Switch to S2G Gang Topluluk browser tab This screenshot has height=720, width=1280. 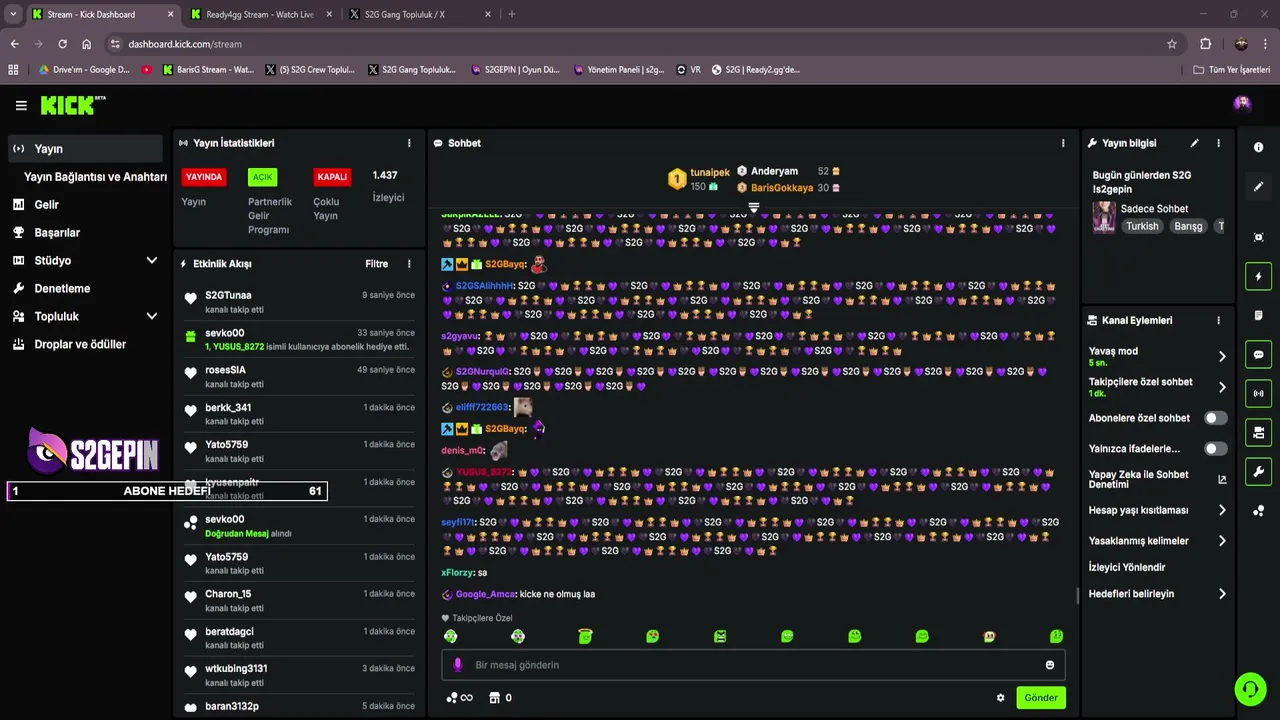[420, 14]
